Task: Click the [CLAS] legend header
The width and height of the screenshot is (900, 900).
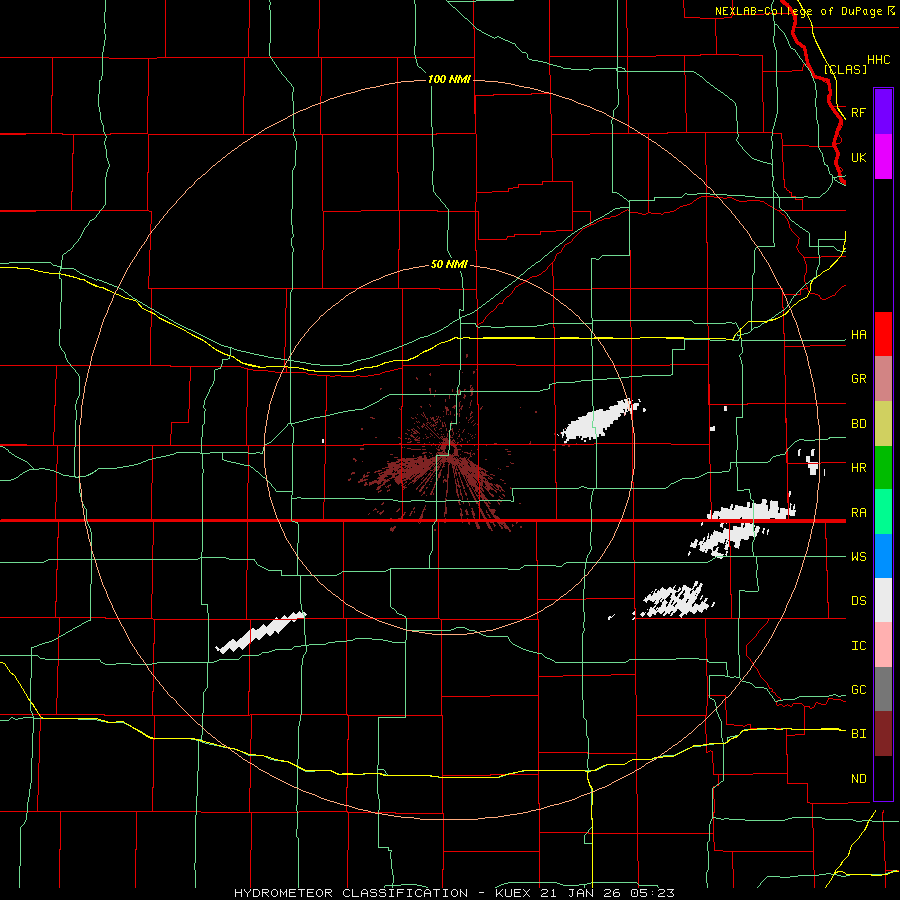Action: click(x=845, y=69)
